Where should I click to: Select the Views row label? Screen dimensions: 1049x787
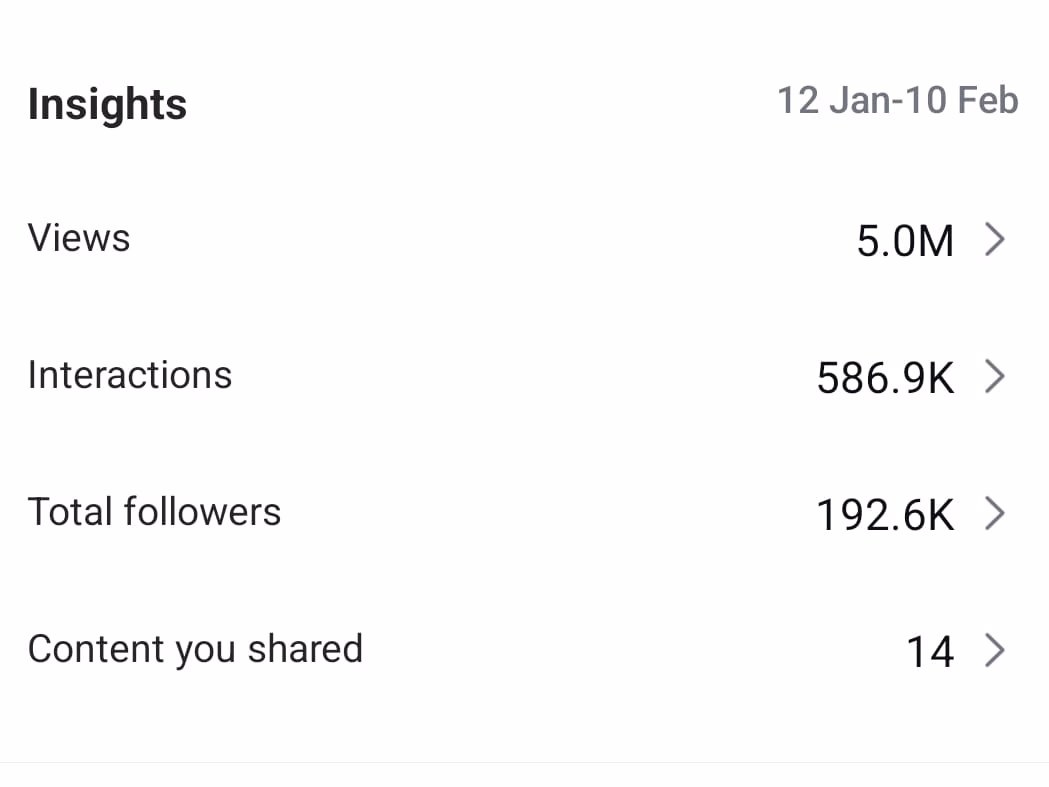click(79, 238)
